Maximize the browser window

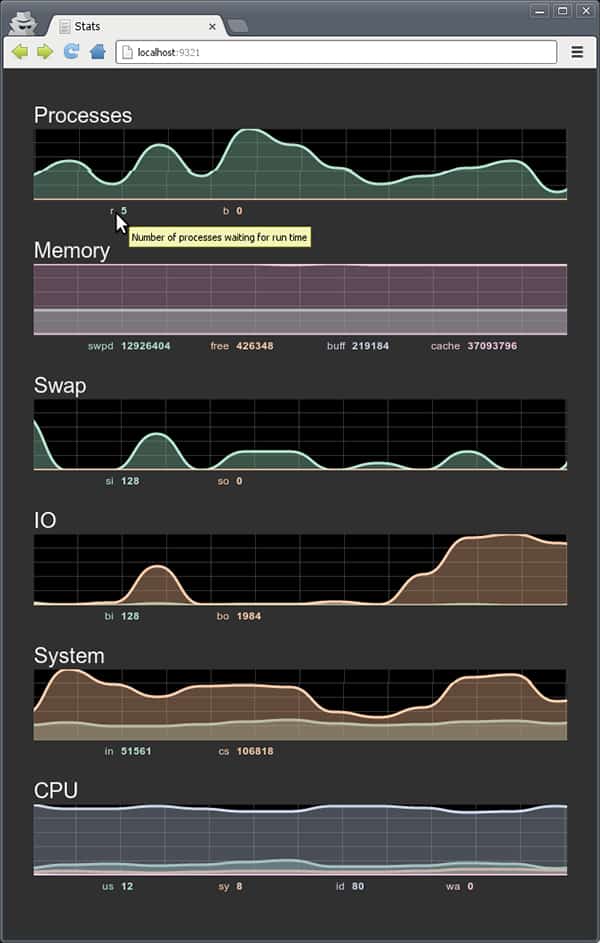coord(563,11)
